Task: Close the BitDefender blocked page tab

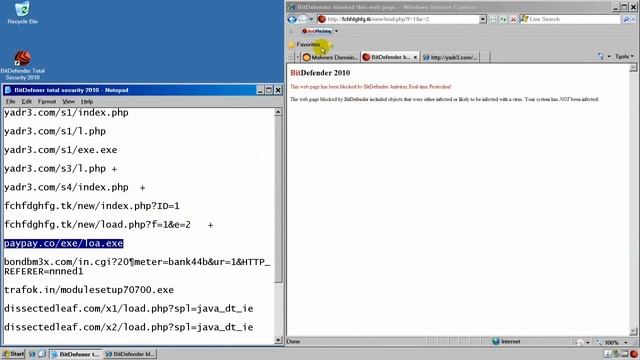Action: (415, 58)
